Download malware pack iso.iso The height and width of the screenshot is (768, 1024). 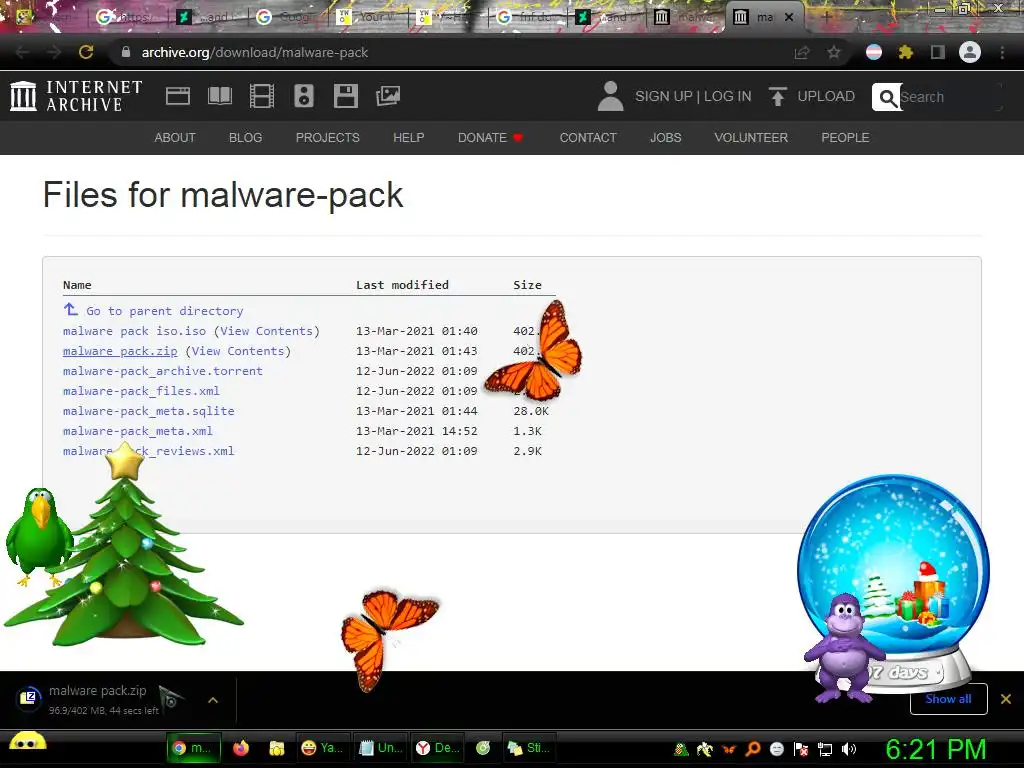(x=135, y=331)
